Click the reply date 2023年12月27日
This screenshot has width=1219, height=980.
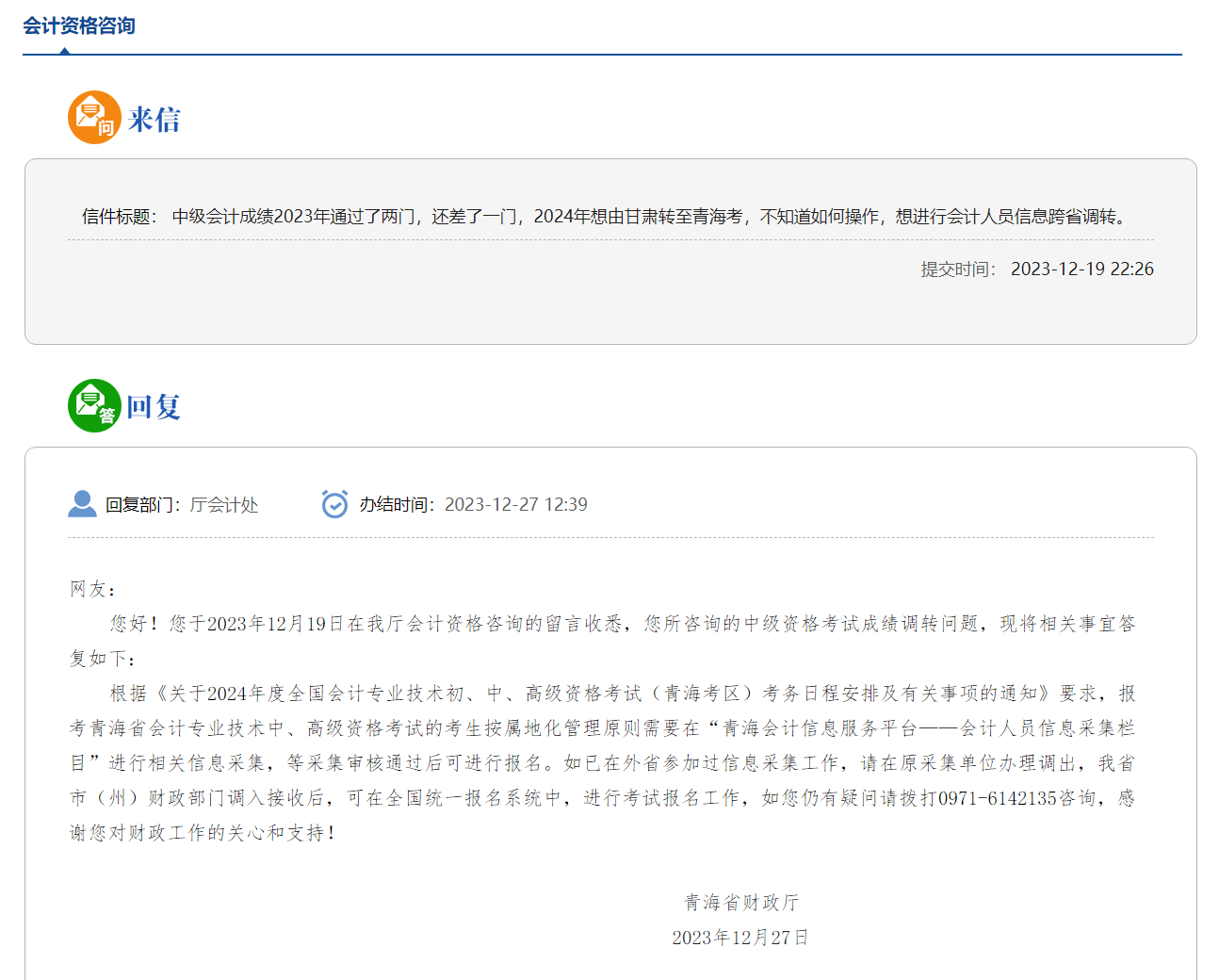tap(740, 938)
